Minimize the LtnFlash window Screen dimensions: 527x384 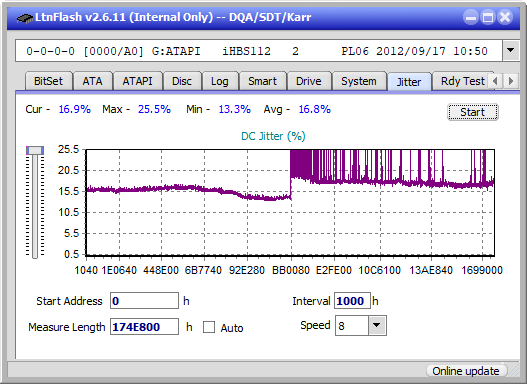pos(471,17)
